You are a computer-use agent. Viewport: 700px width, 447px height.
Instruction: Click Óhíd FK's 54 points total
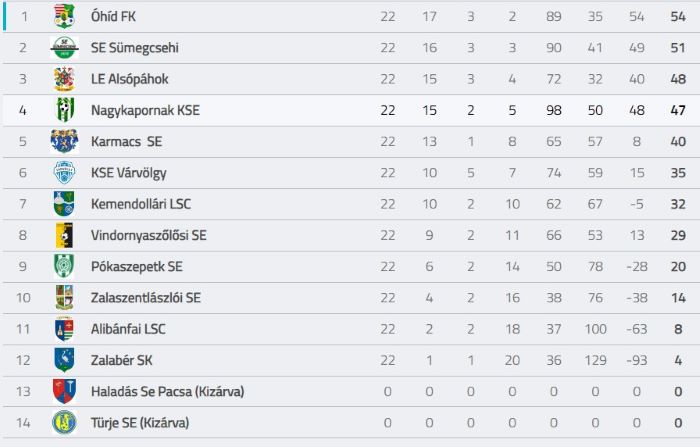click(678, 17)
